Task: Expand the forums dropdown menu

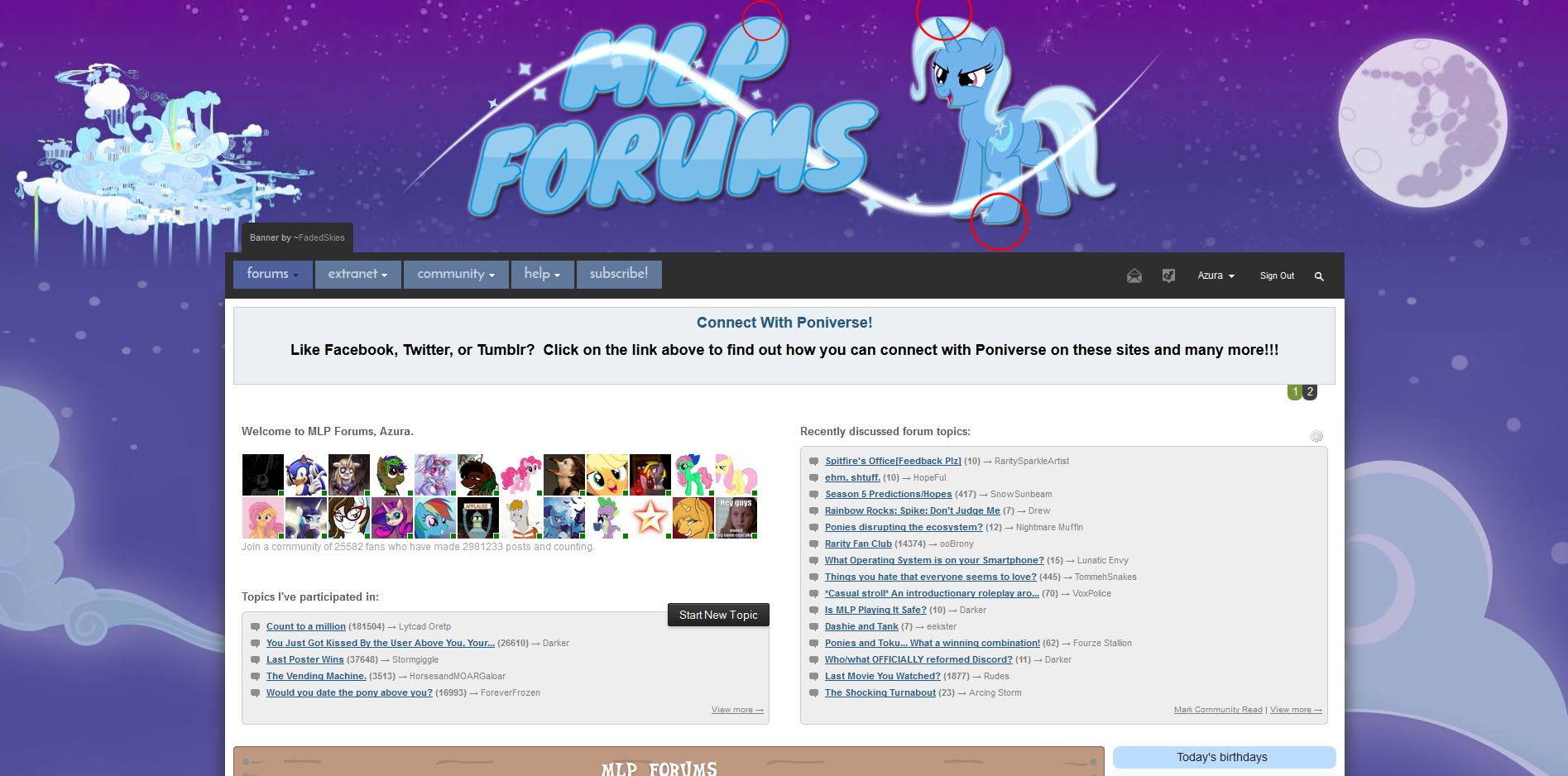Action: (x=272, y=274)
